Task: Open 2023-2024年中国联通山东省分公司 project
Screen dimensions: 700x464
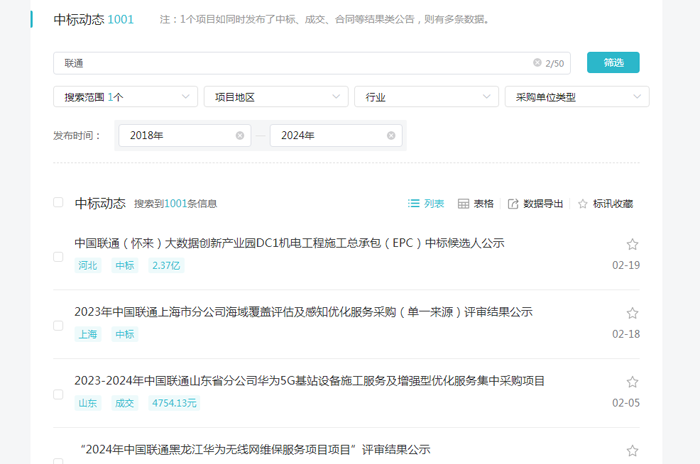Action: tap(309, 381)
